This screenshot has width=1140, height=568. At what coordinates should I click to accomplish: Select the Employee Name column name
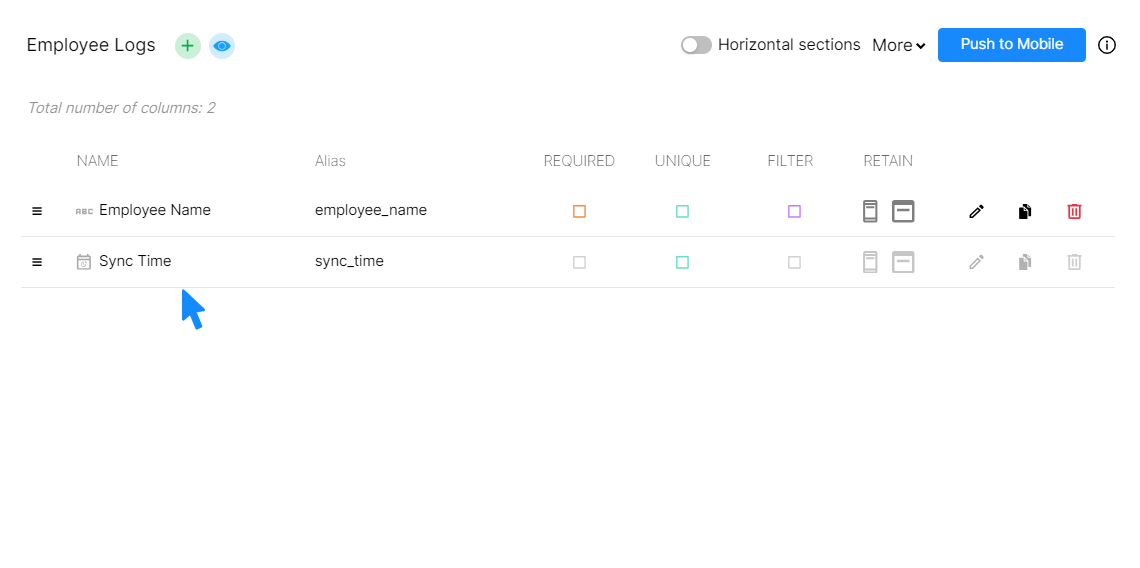pos(155,210)
